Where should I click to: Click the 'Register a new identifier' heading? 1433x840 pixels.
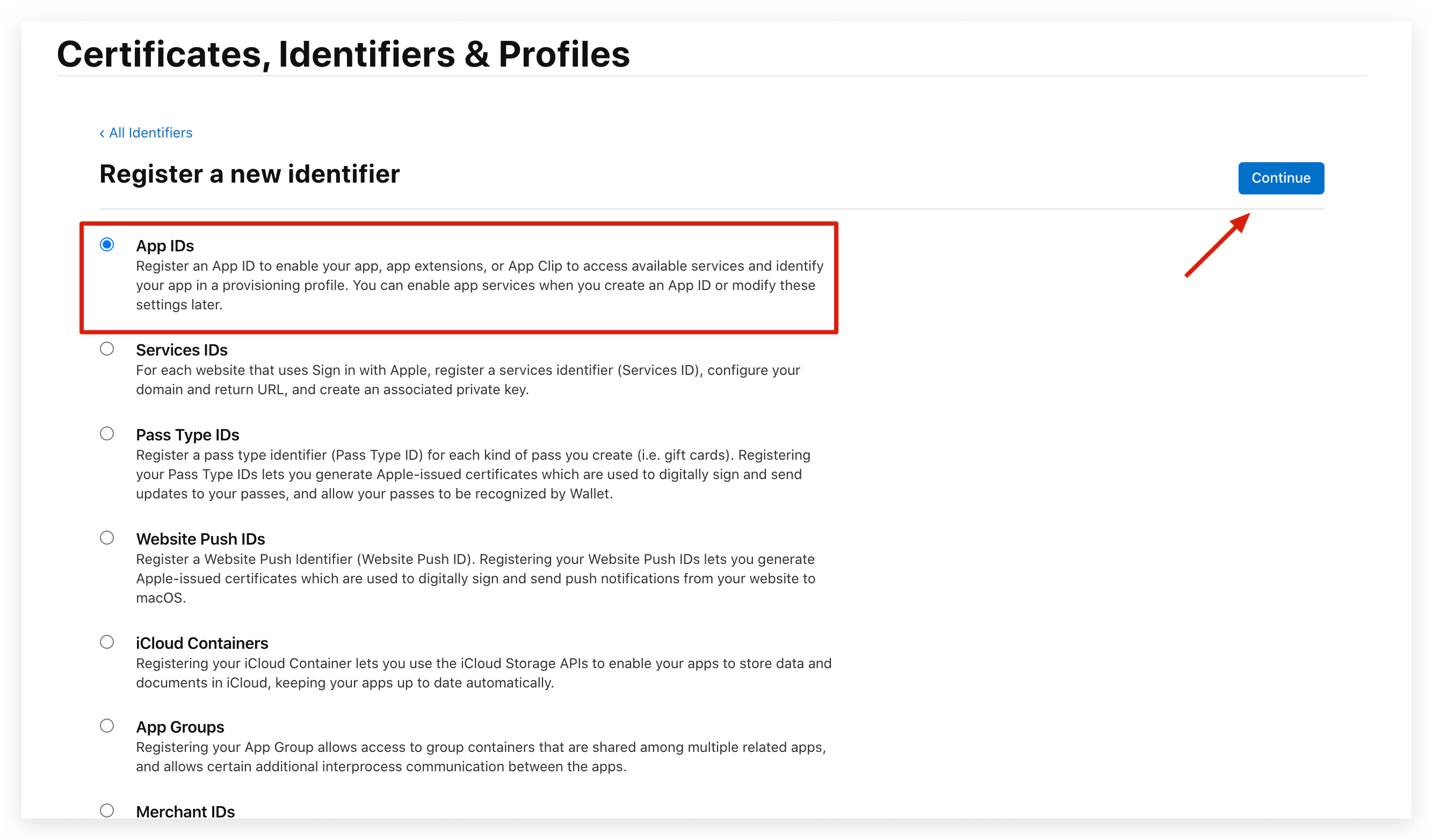pyautogui.click(x=249, y=174)
